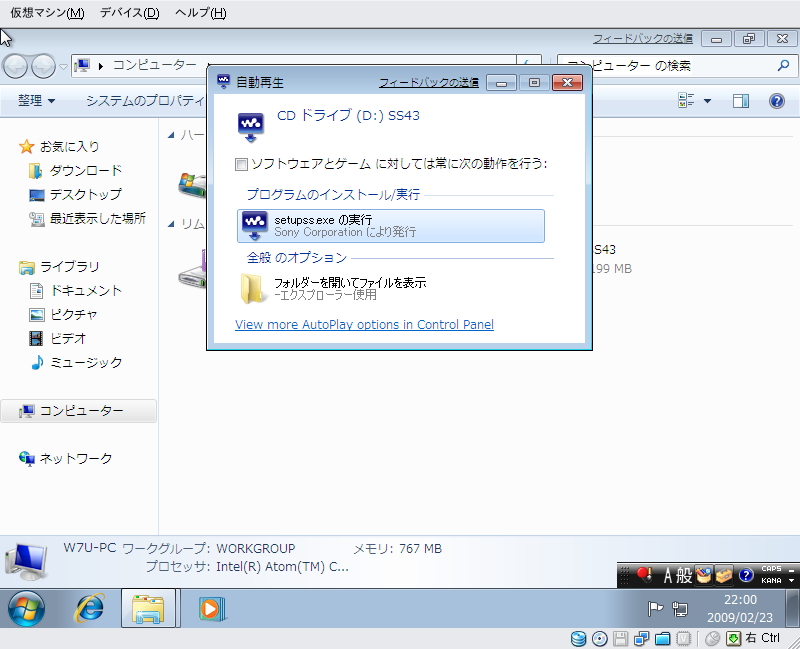Screen dimensions: 800x649
Task: Open the 仮想マシン menu
Action: click(x=47, y=13)
